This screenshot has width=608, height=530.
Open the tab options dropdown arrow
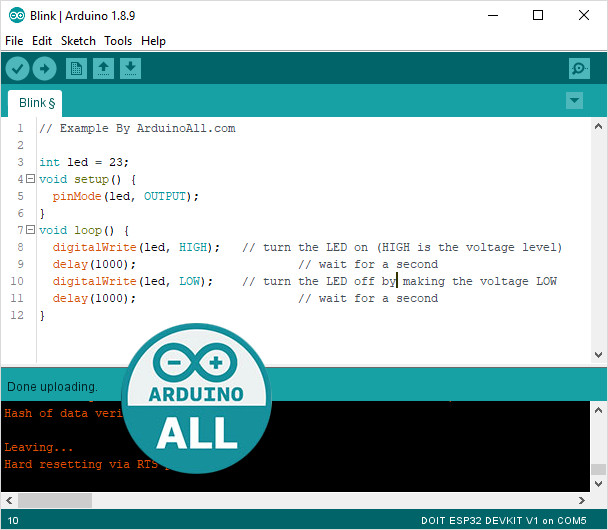(574, 101)
